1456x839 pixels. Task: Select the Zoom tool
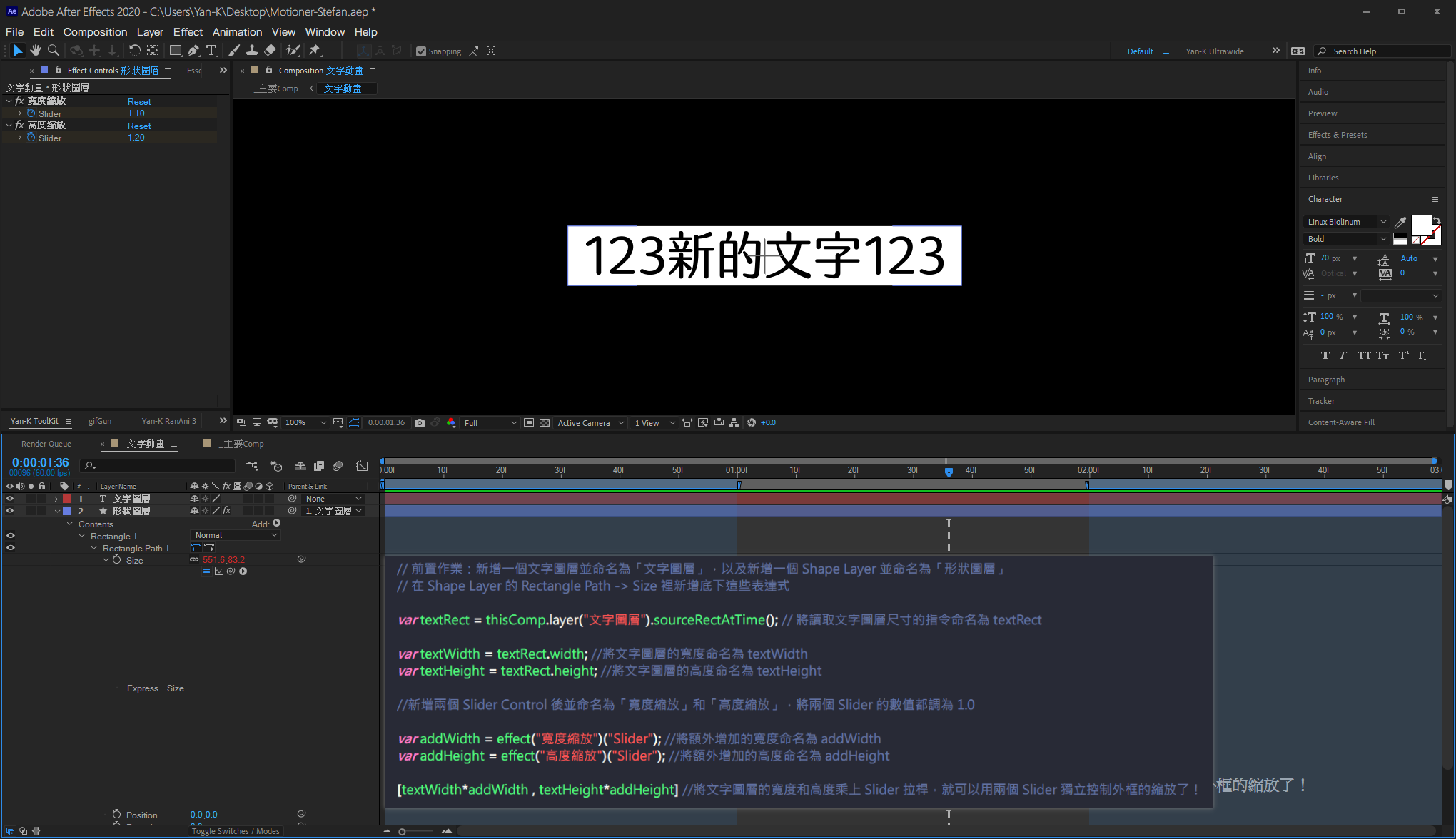53,51
